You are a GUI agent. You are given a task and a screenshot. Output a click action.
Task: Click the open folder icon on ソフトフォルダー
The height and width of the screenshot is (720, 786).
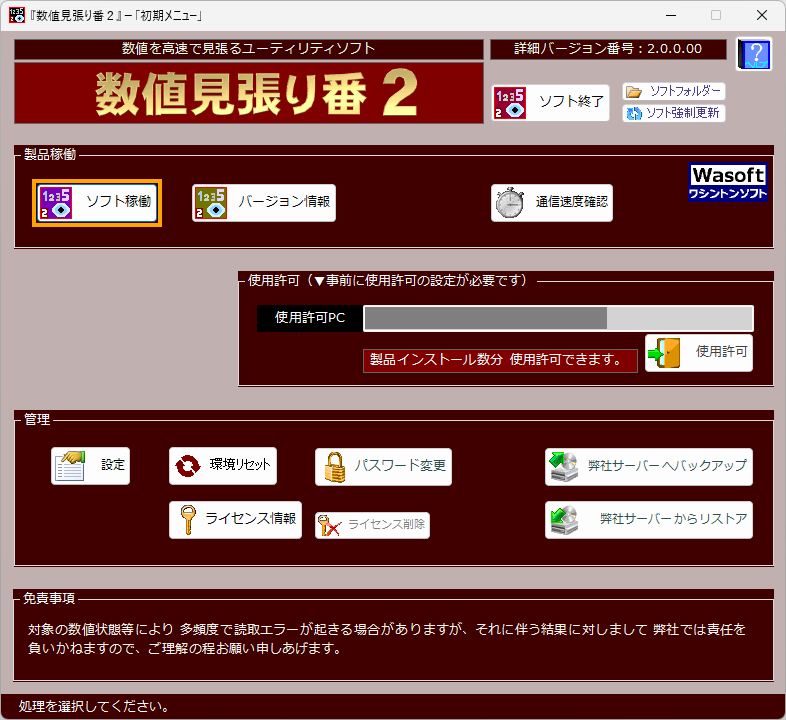pyautogui.click(x=634, y=92)
